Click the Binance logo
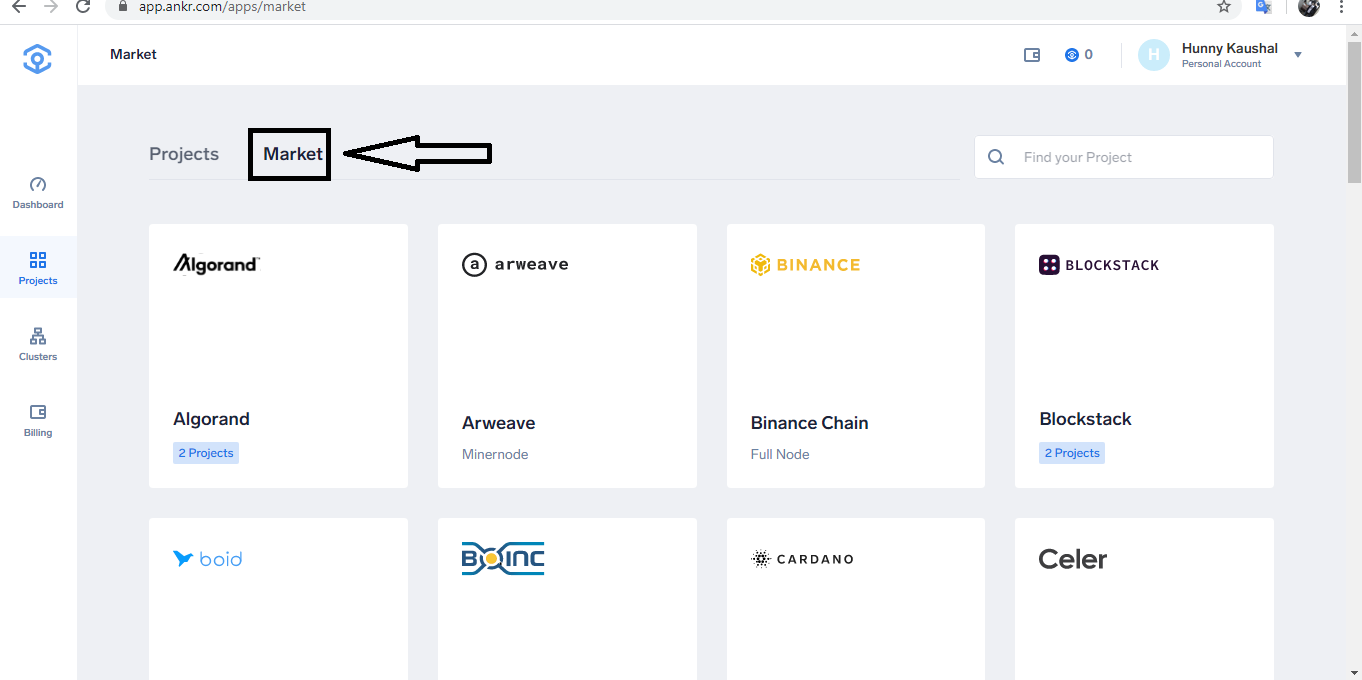The width and height of the screenshot is (1362, 680). [805, 265]
